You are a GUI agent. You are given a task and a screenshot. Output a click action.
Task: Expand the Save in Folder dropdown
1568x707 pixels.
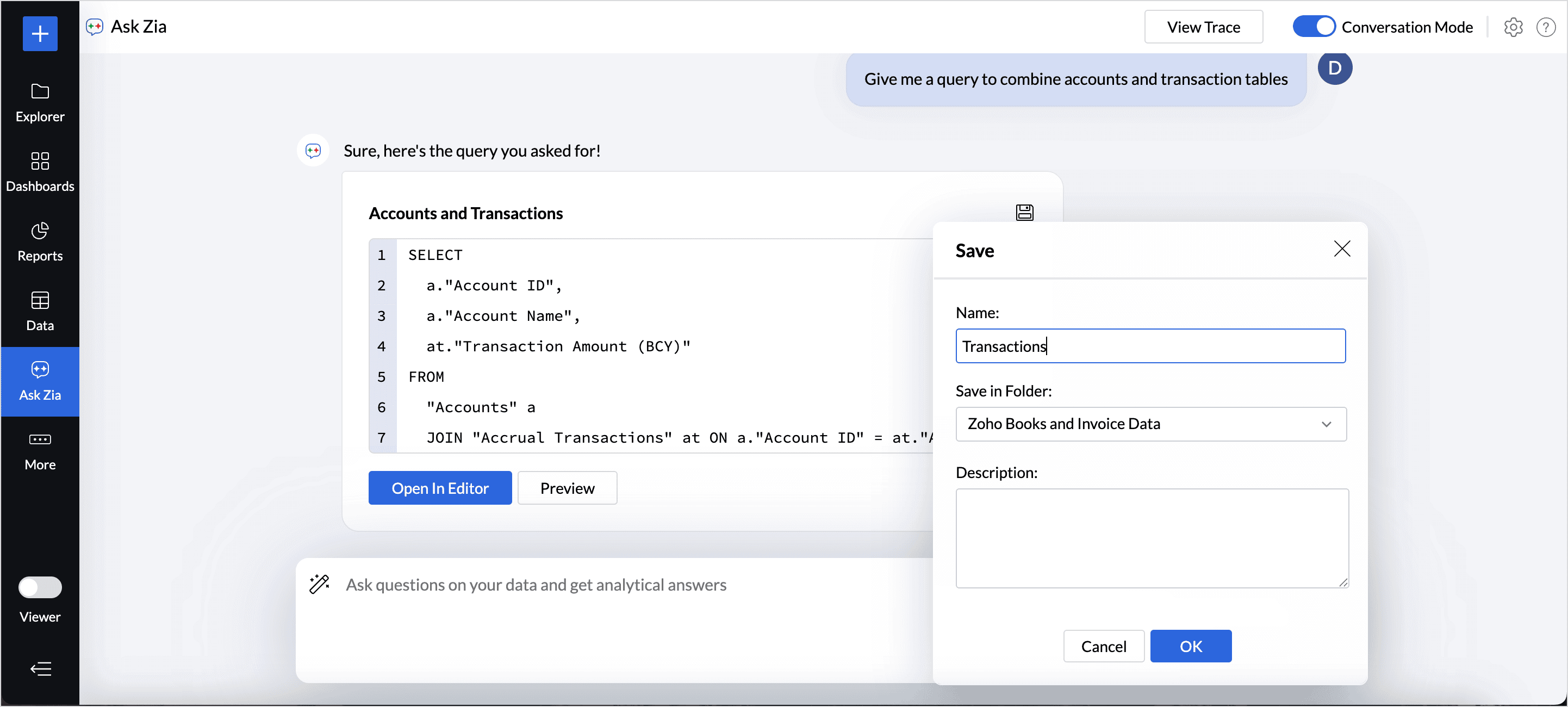[1150, 424]
